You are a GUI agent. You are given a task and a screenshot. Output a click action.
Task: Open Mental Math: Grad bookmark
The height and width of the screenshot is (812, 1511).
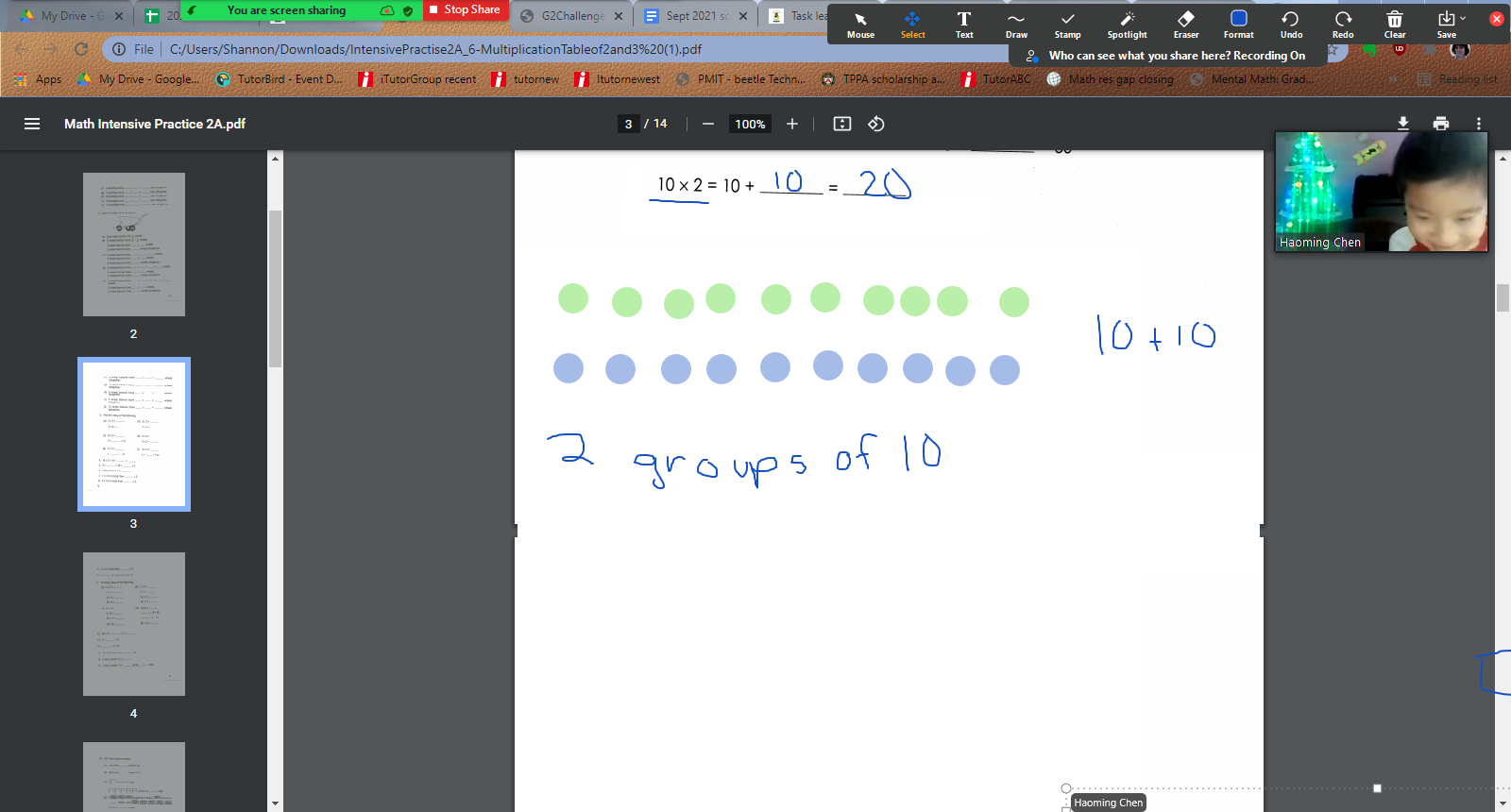(1250, 79)
